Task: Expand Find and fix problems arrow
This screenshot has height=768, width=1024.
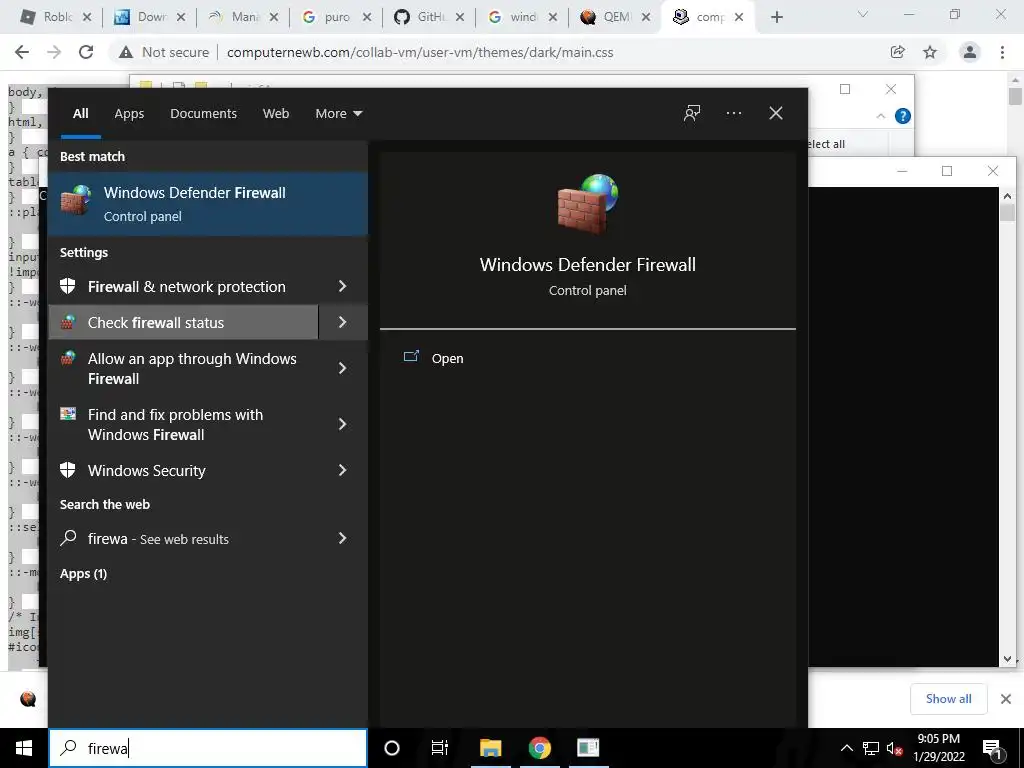Action: tap(342, 424)
